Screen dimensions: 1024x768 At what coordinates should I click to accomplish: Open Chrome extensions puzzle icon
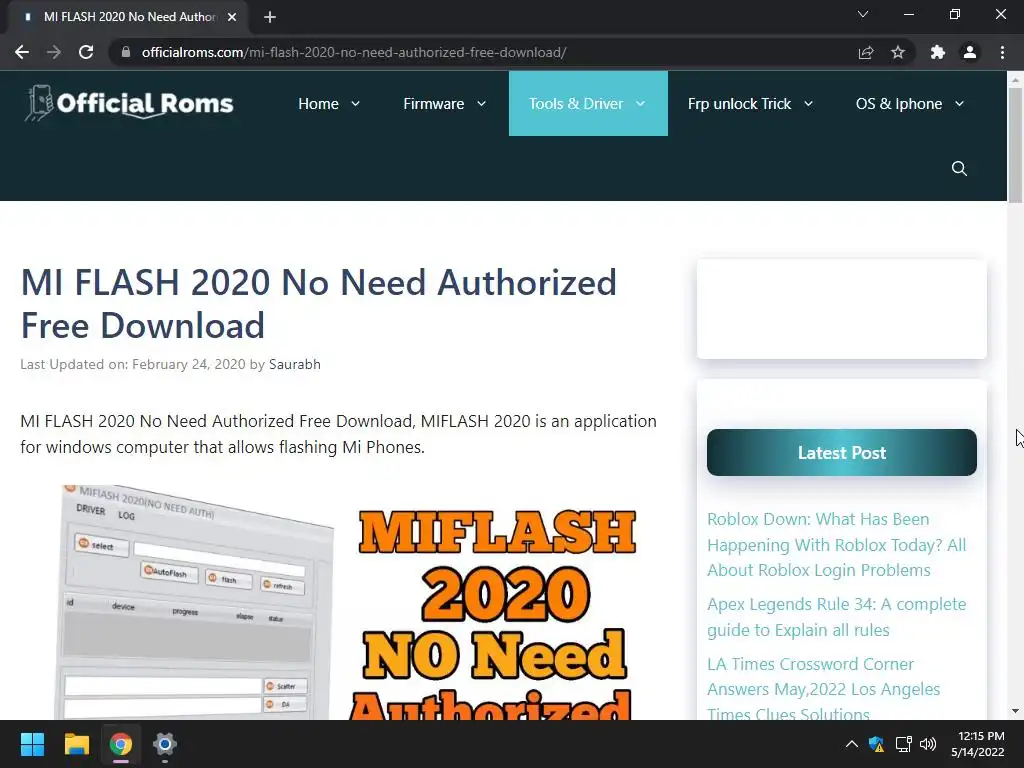[x=937, y=52]
